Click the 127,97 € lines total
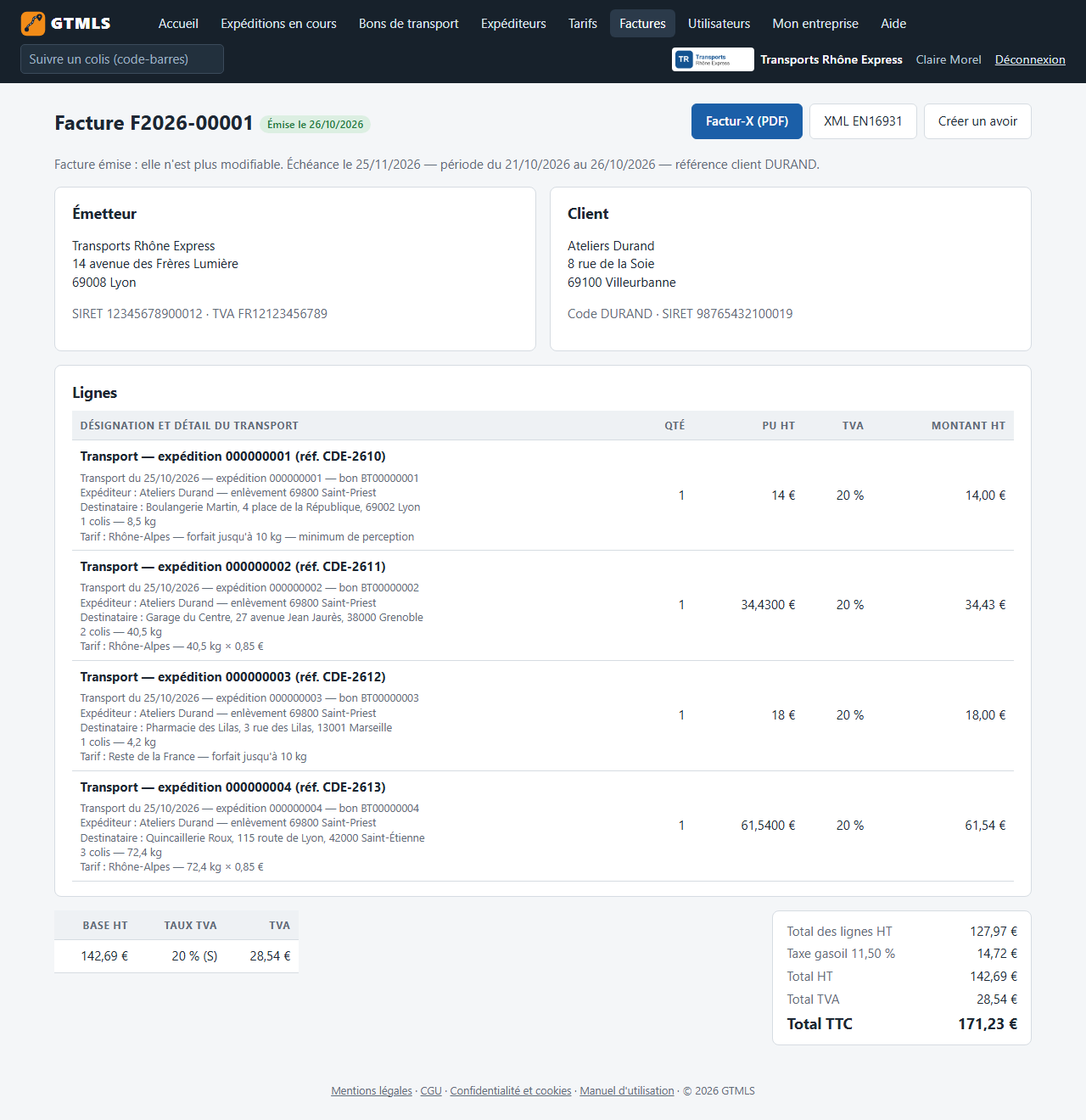 click(994, 932)
